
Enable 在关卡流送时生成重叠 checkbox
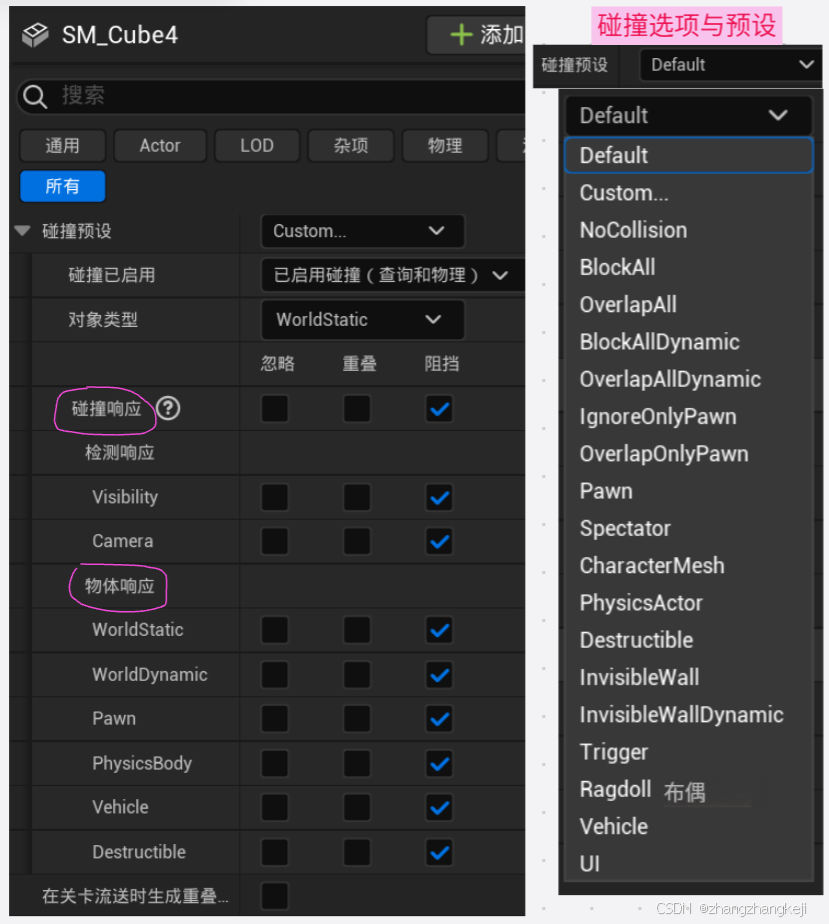(x=275, y=896)
